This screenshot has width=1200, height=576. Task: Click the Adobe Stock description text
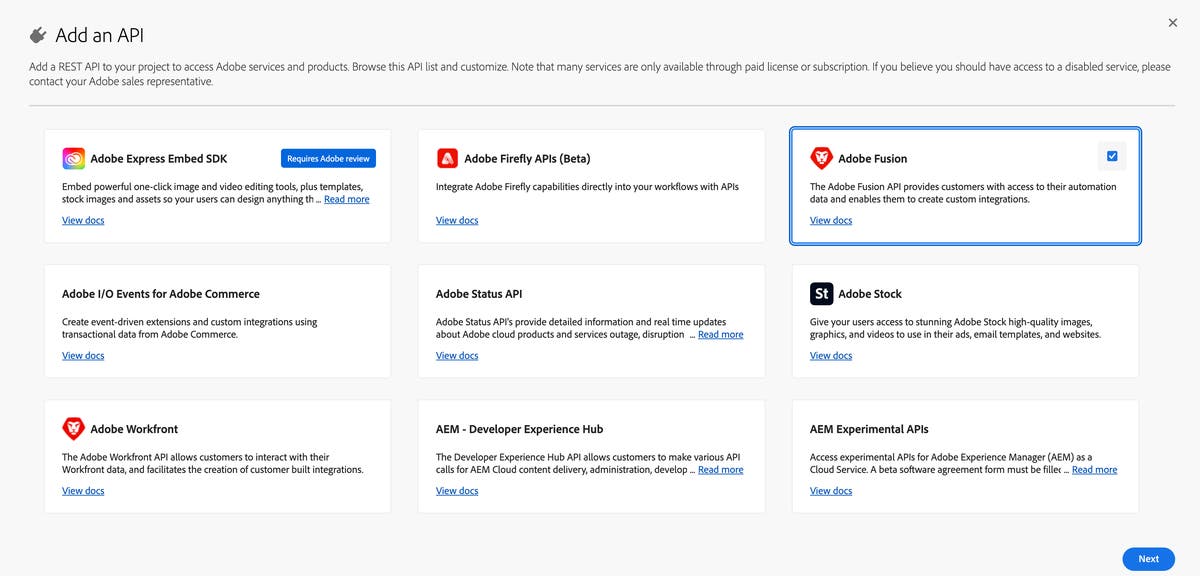tap(955, 328)
